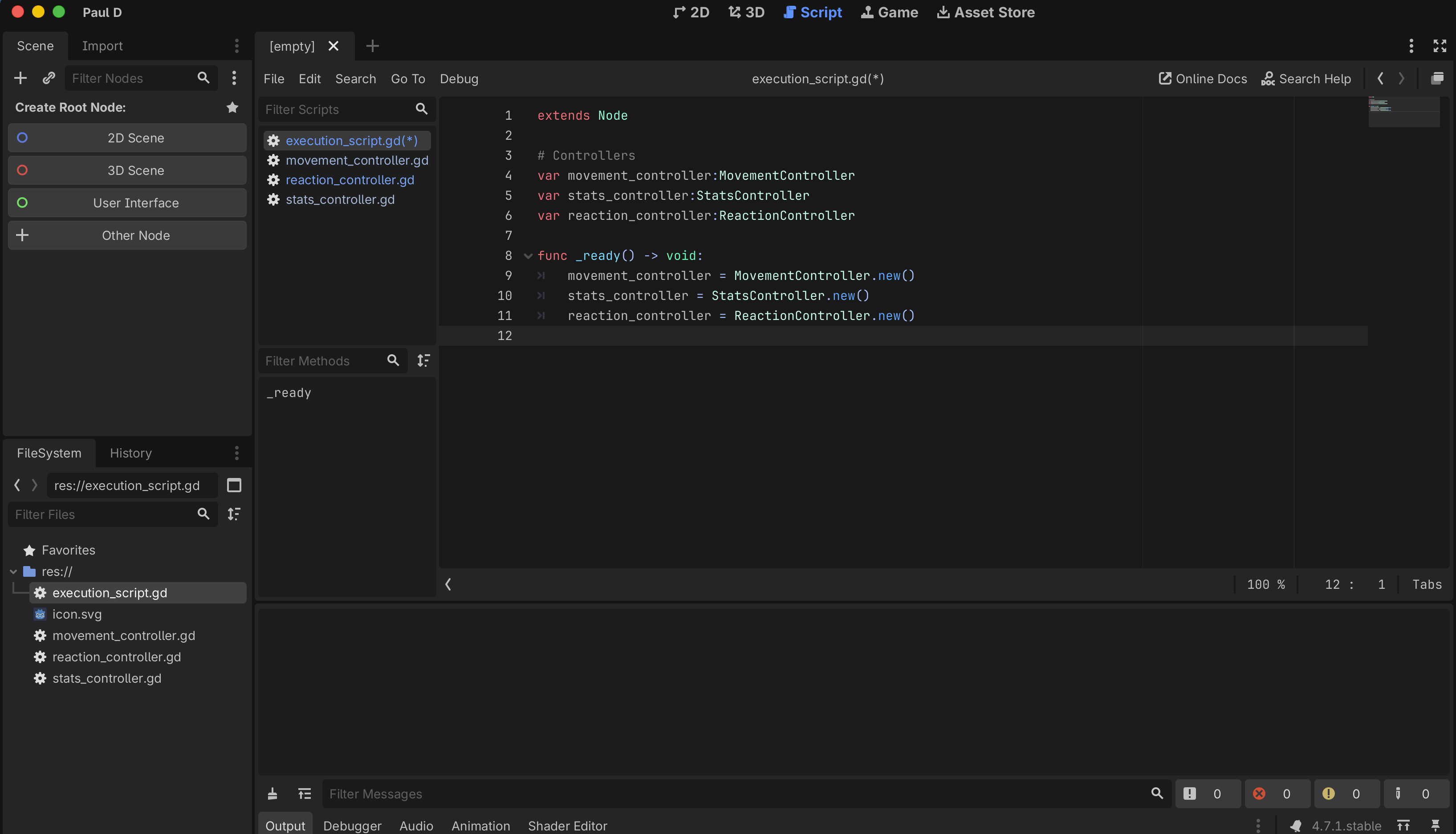
Task: Go forward in script edit history
Action: pyautogui.click(x=1401, y=78)
